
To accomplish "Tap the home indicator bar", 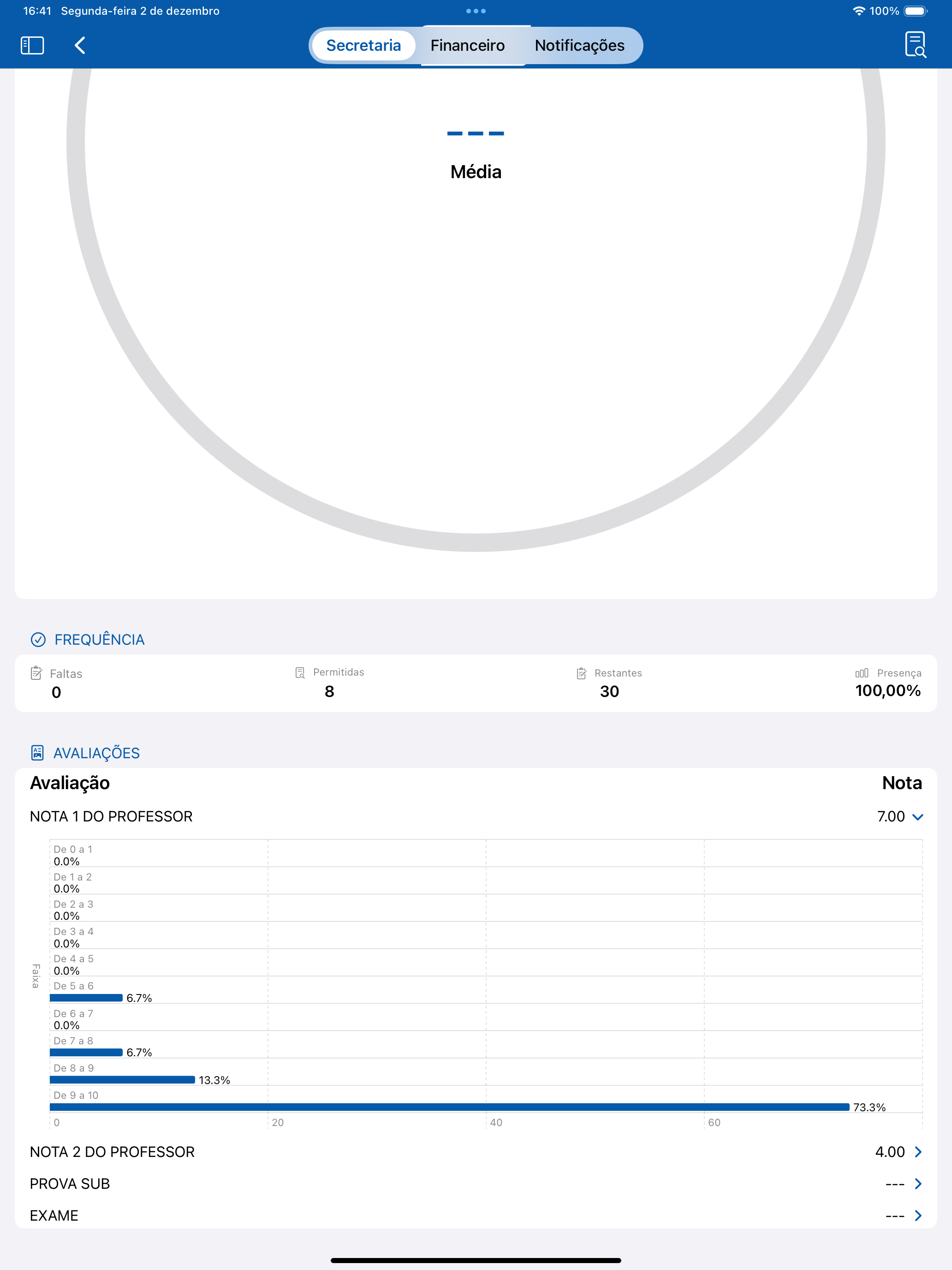I will tap(476, 1260).
